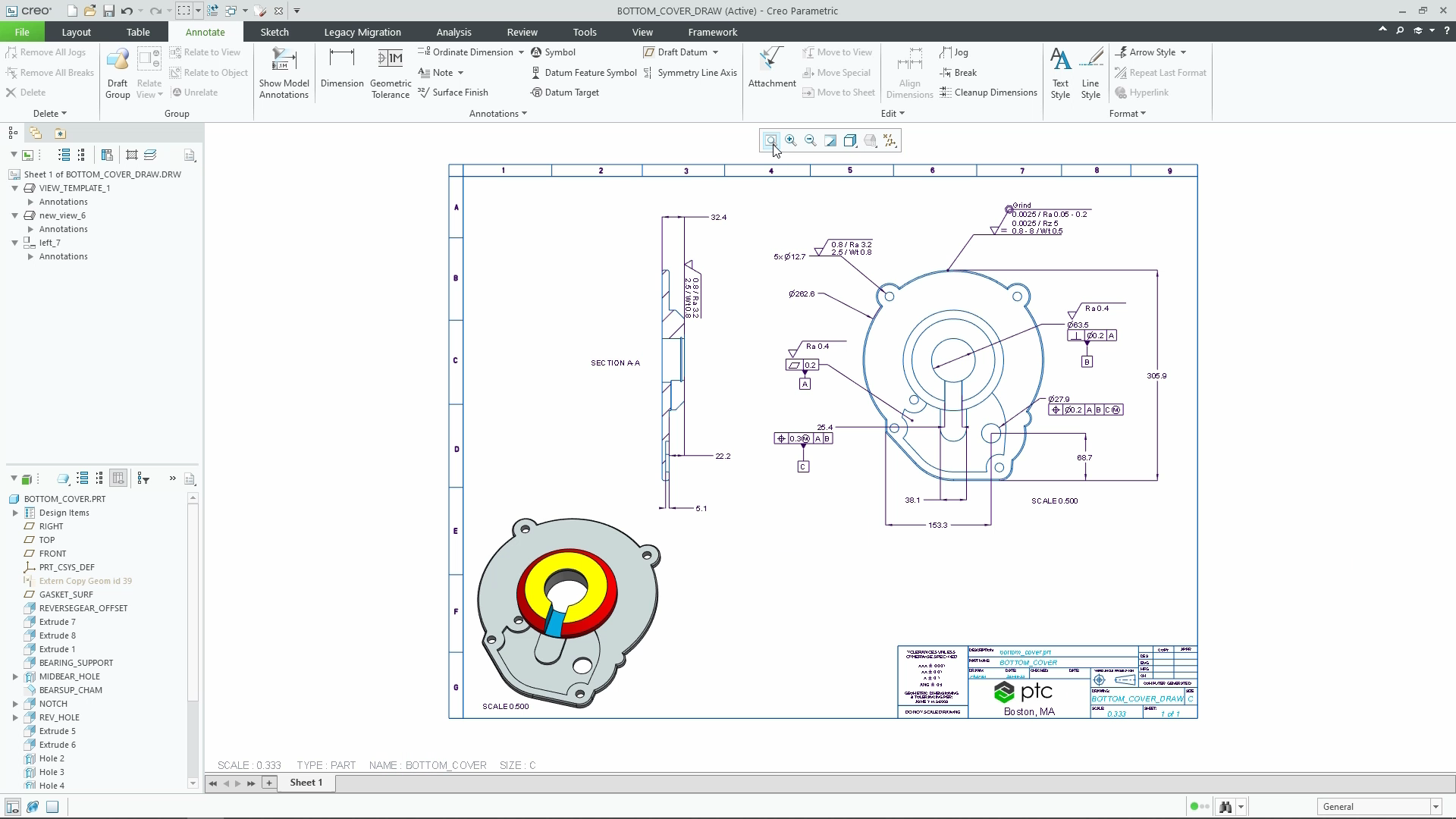Select Extrude 7 in model tree
The image size is (1456, 819).
[x=57, y=622]
